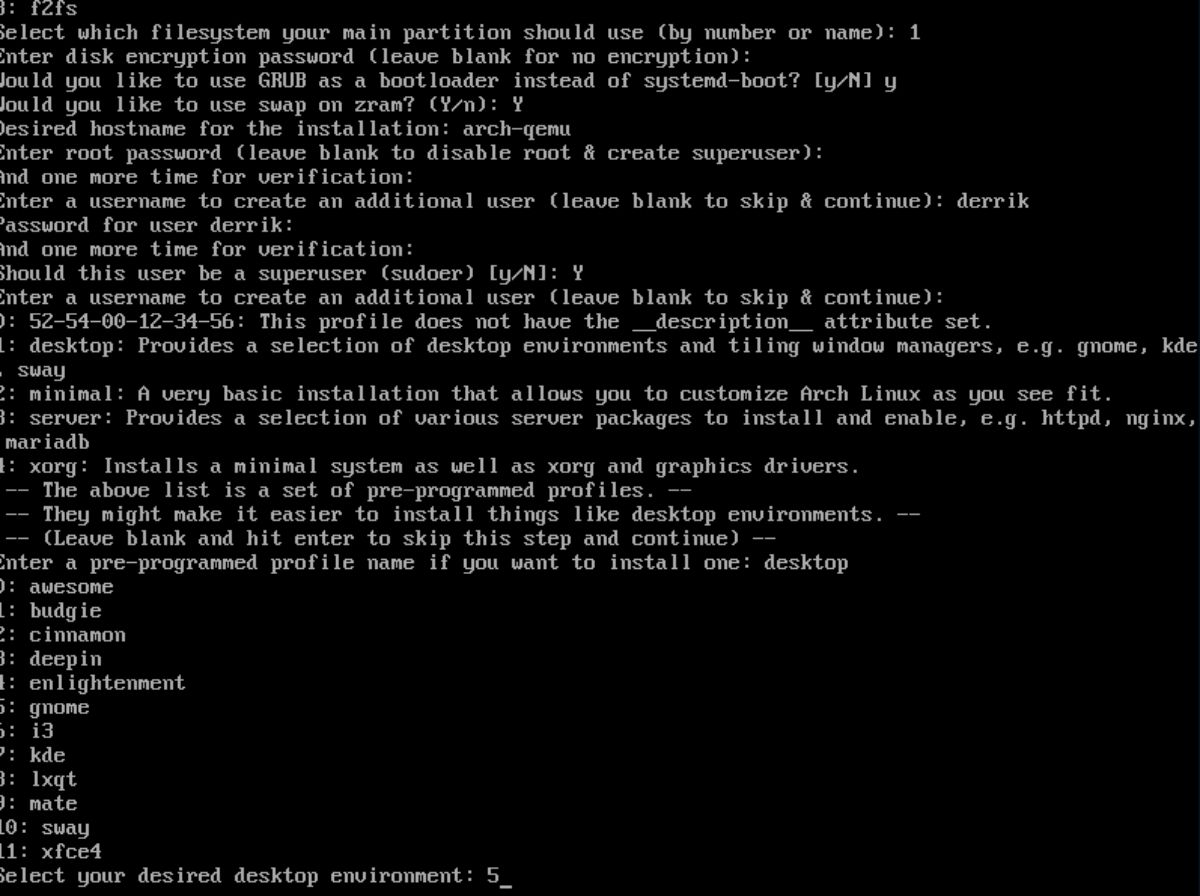The image size is (1200, 896).
Task: Click the desired desktop environment input prompt
Action: (256, 877)
